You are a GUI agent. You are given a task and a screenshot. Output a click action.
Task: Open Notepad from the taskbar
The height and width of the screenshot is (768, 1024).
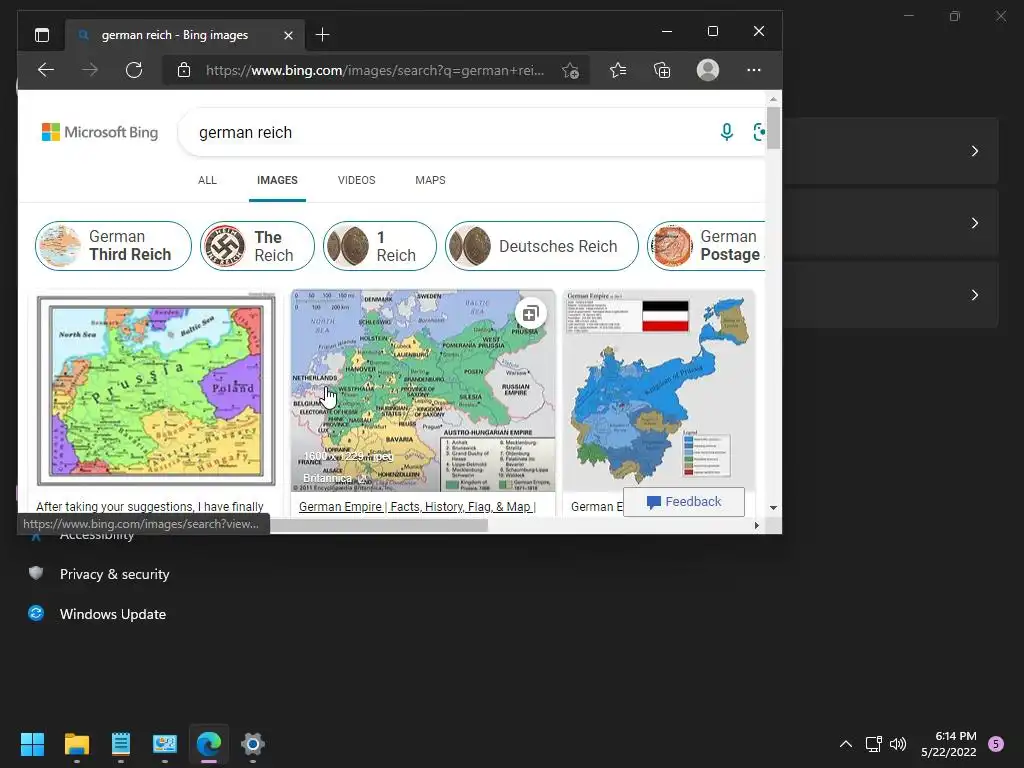click(x=120, y=744)
